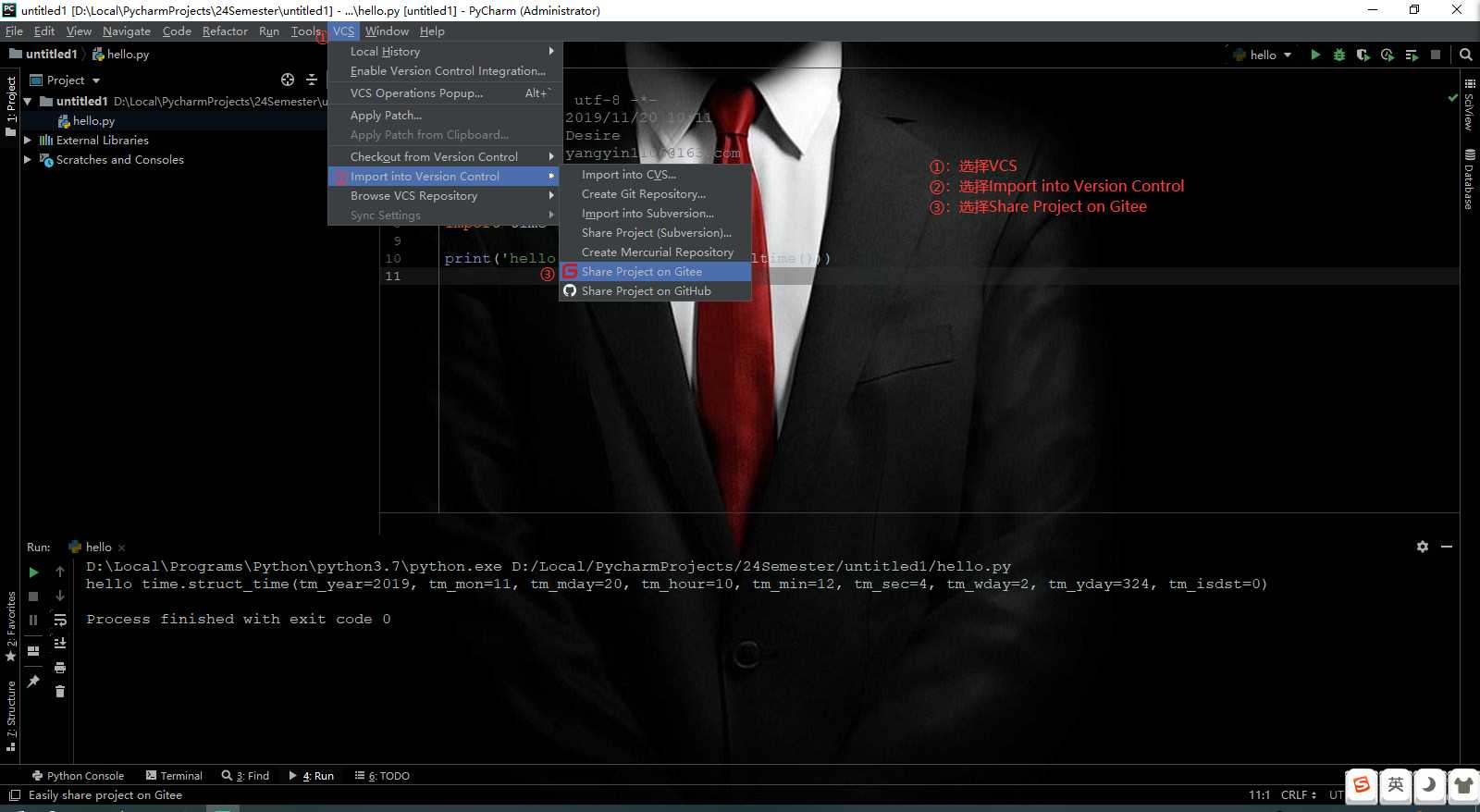1480x812 pixels.
Task: Close the hello run tab with the x
Action: [x=122, y=547]
